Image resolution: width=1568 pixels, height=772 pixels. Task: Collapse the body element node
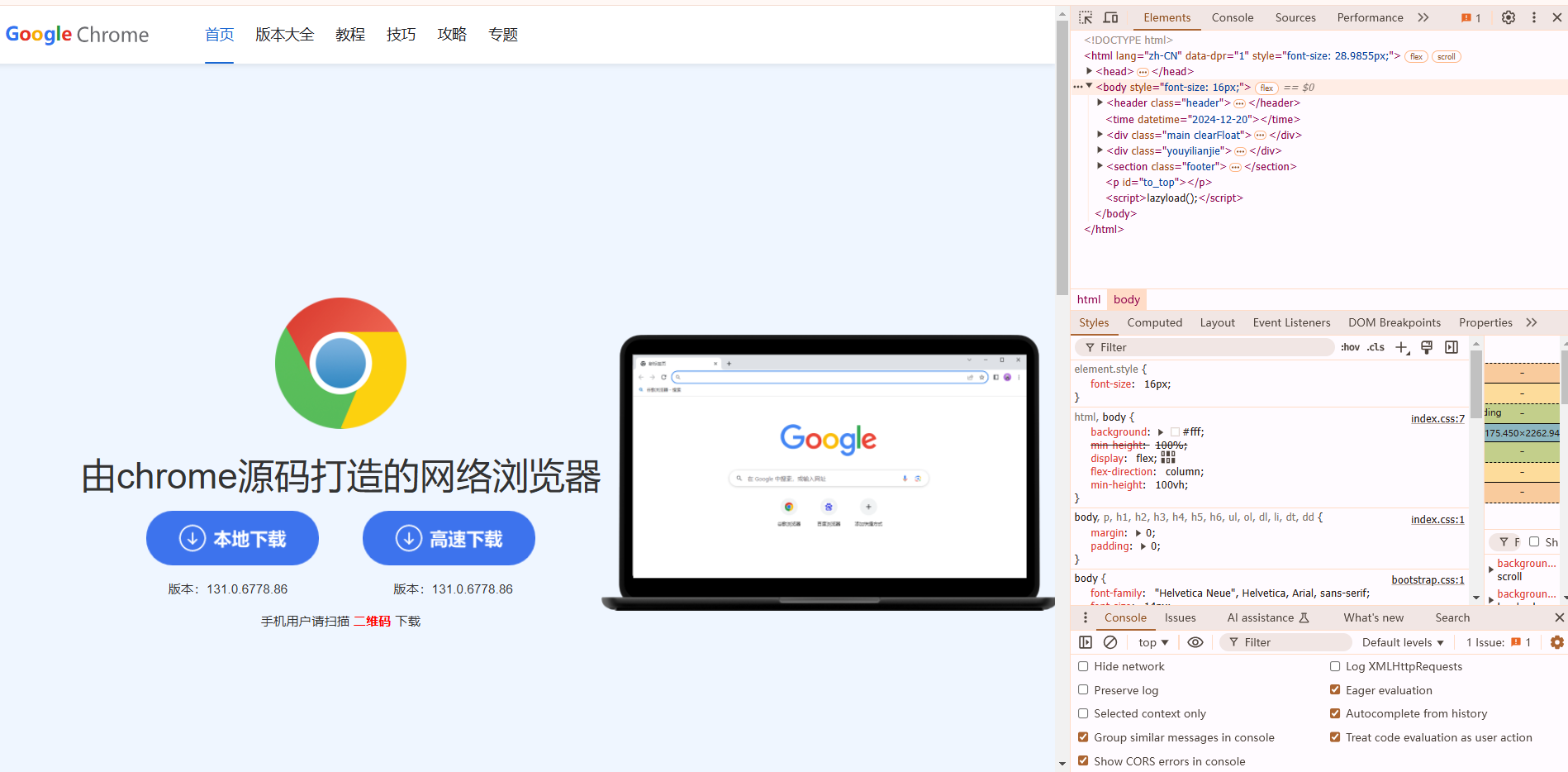click(1090, 86)
